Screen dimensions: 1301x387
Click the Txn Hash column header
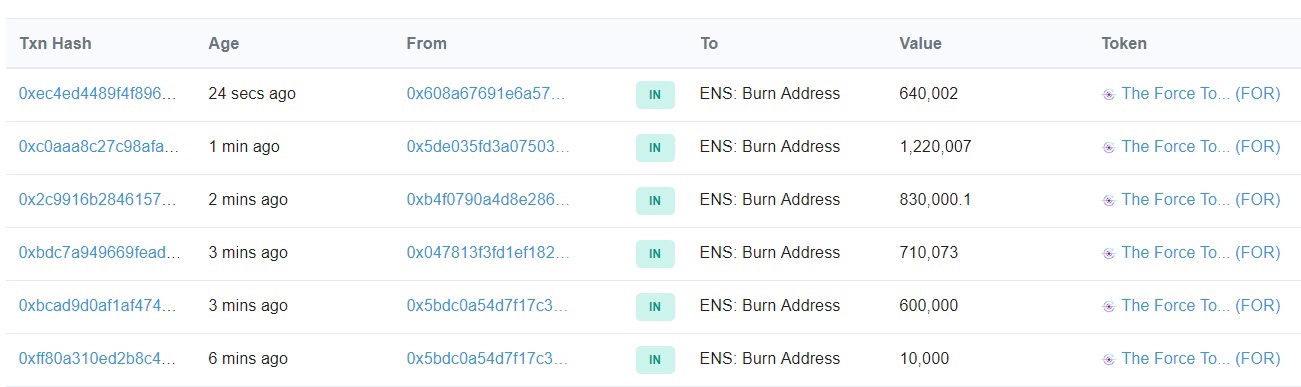click(x=55, y=44)
